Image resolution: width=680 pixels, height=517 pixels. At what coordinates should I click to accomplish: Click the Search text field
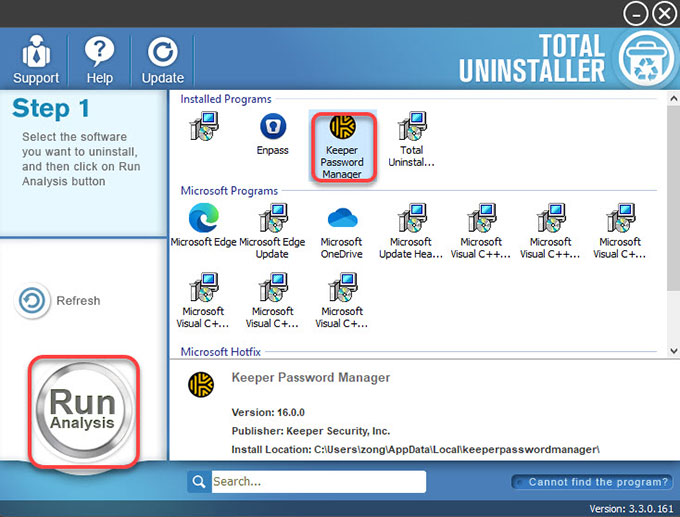click(x=318, y=481)
